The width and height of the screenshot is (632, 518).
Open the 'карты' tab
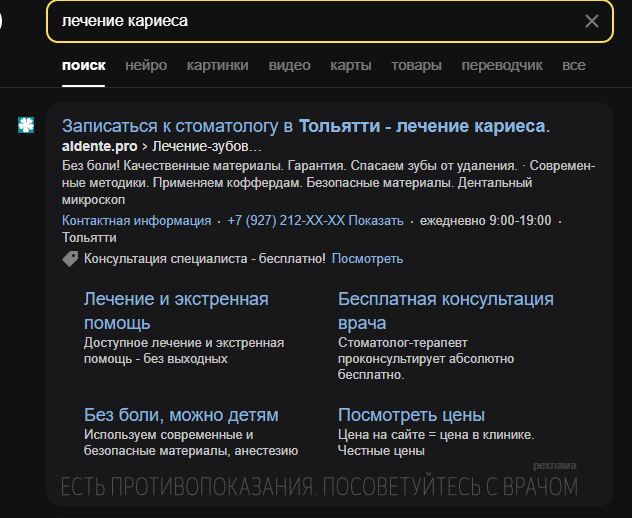pos(351,65)
